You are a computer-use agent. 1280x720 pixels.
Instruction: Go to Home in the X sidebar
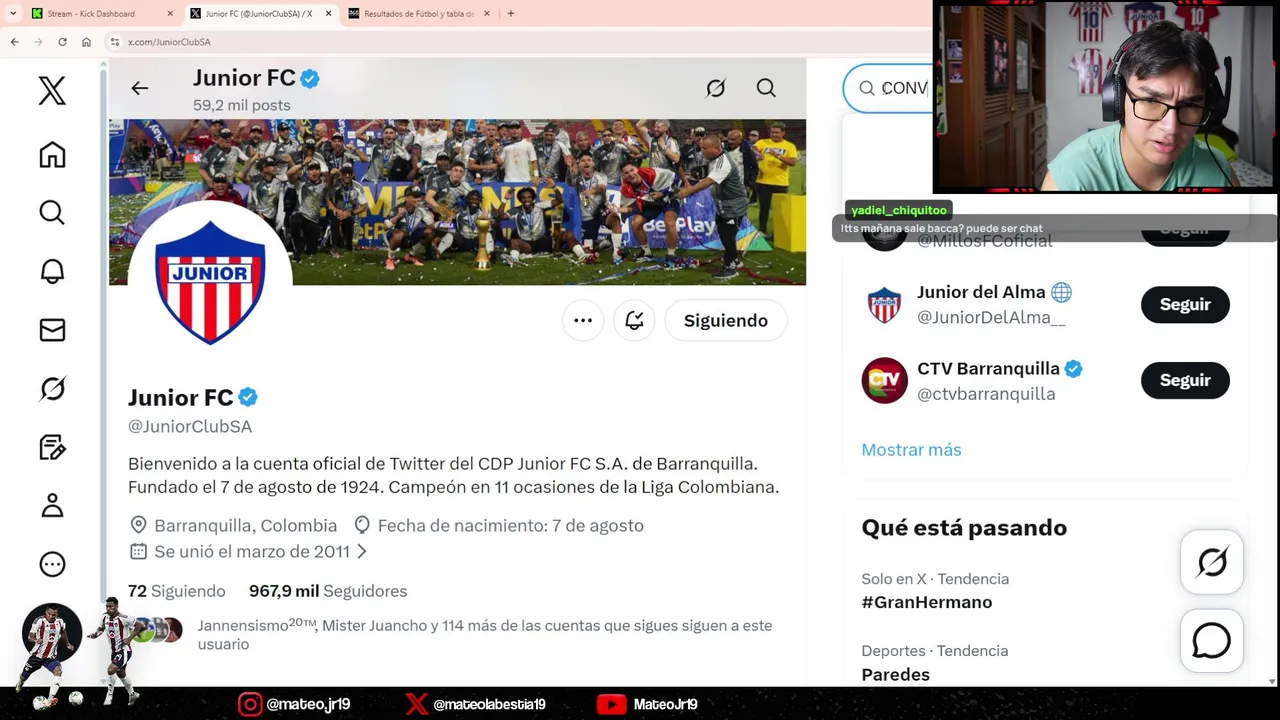(x=52, y=154)
